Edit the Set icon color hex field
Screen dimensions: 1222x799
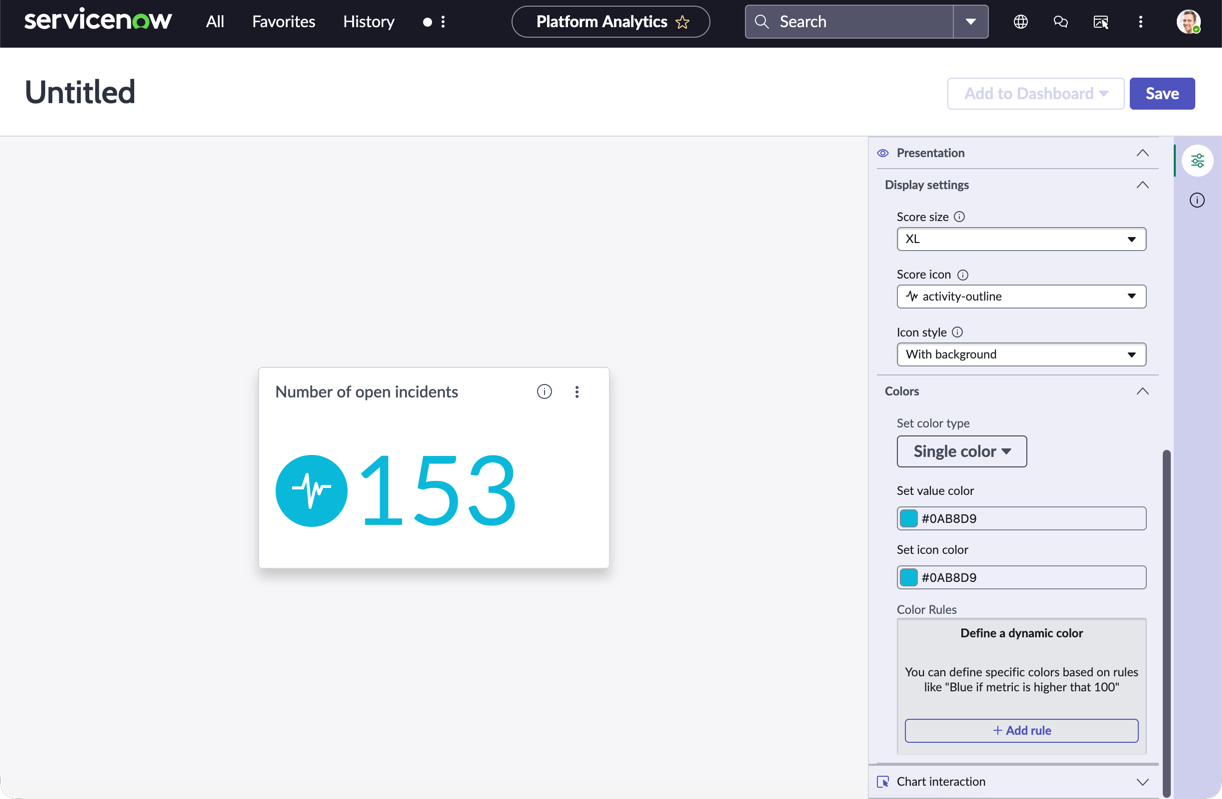(1021, 577)
